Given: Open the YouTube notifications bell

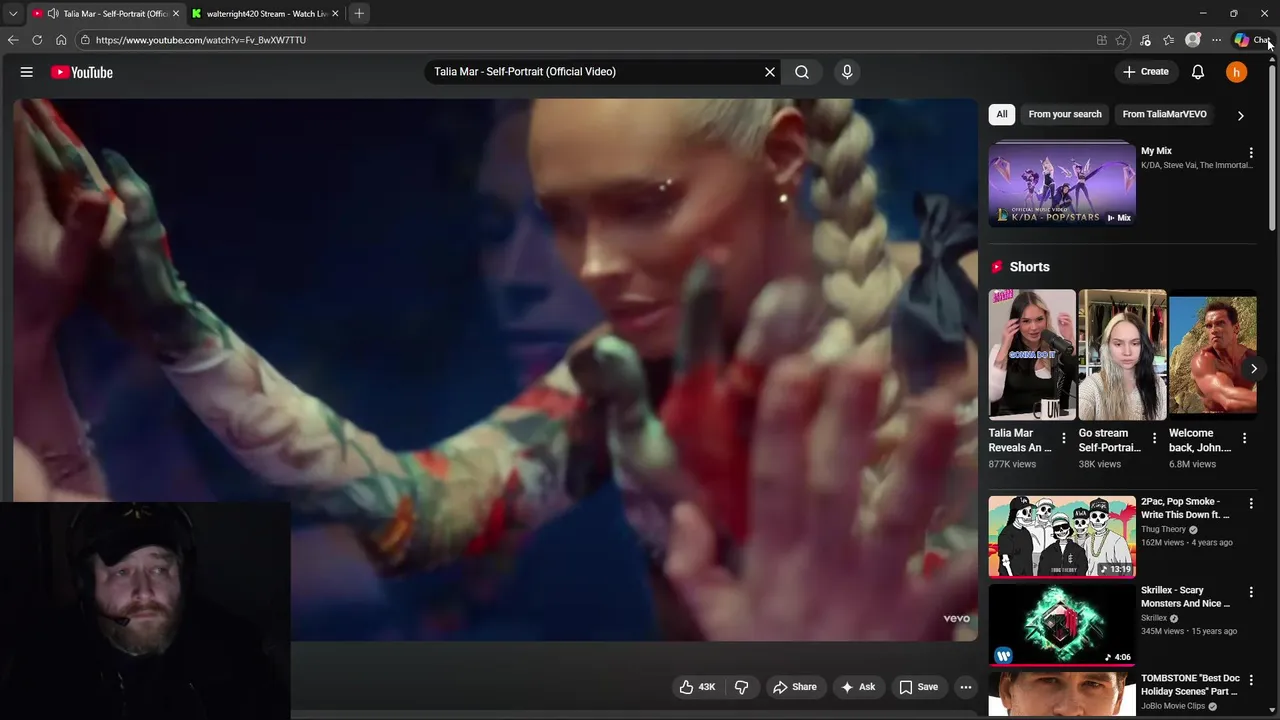Looking at the screenshot, I should [1198, 72].
